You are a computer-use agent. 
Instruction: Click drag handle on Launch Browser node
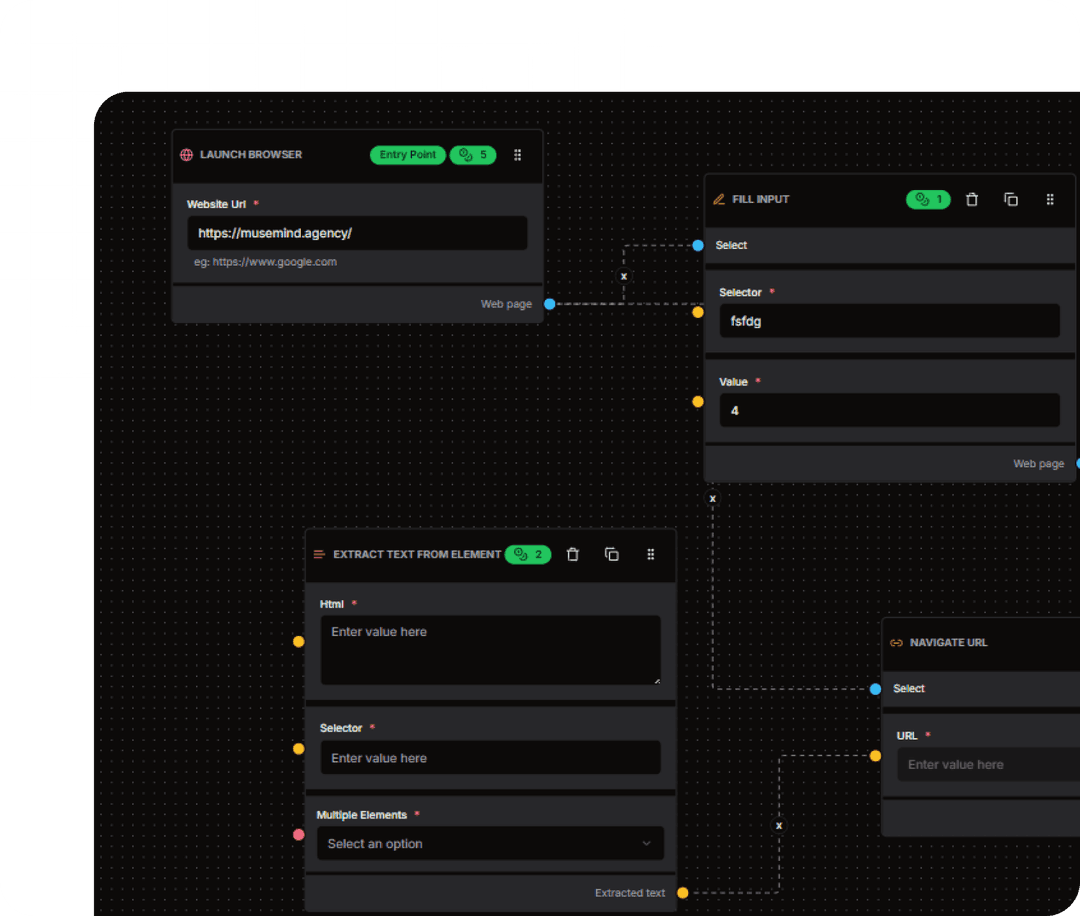point(518,155)
